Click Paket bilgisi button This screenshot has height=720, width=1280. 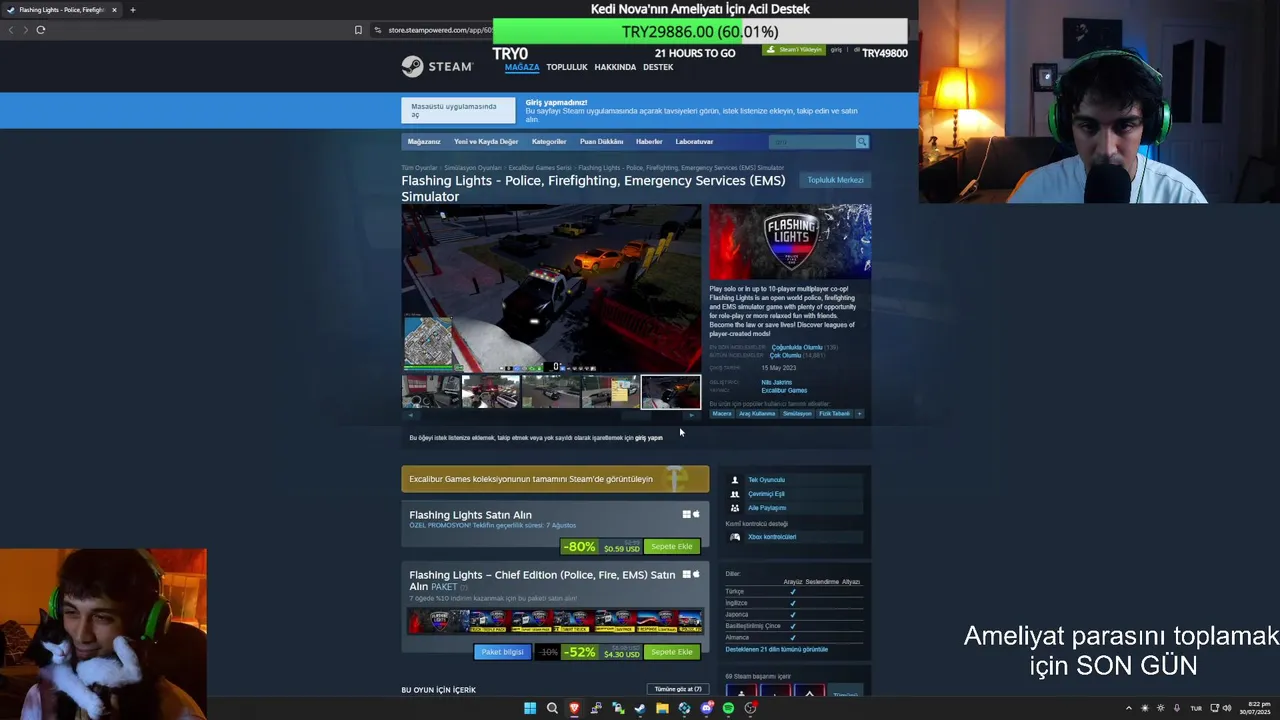(x=502, y=652)
